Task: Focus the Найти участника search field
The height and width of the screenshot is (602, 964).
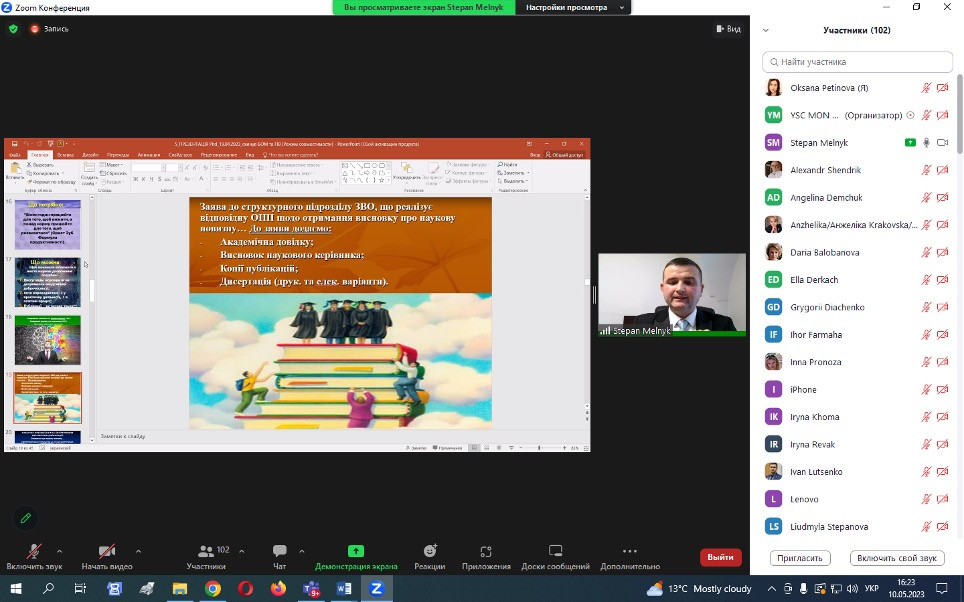Action: coord(857,62)
